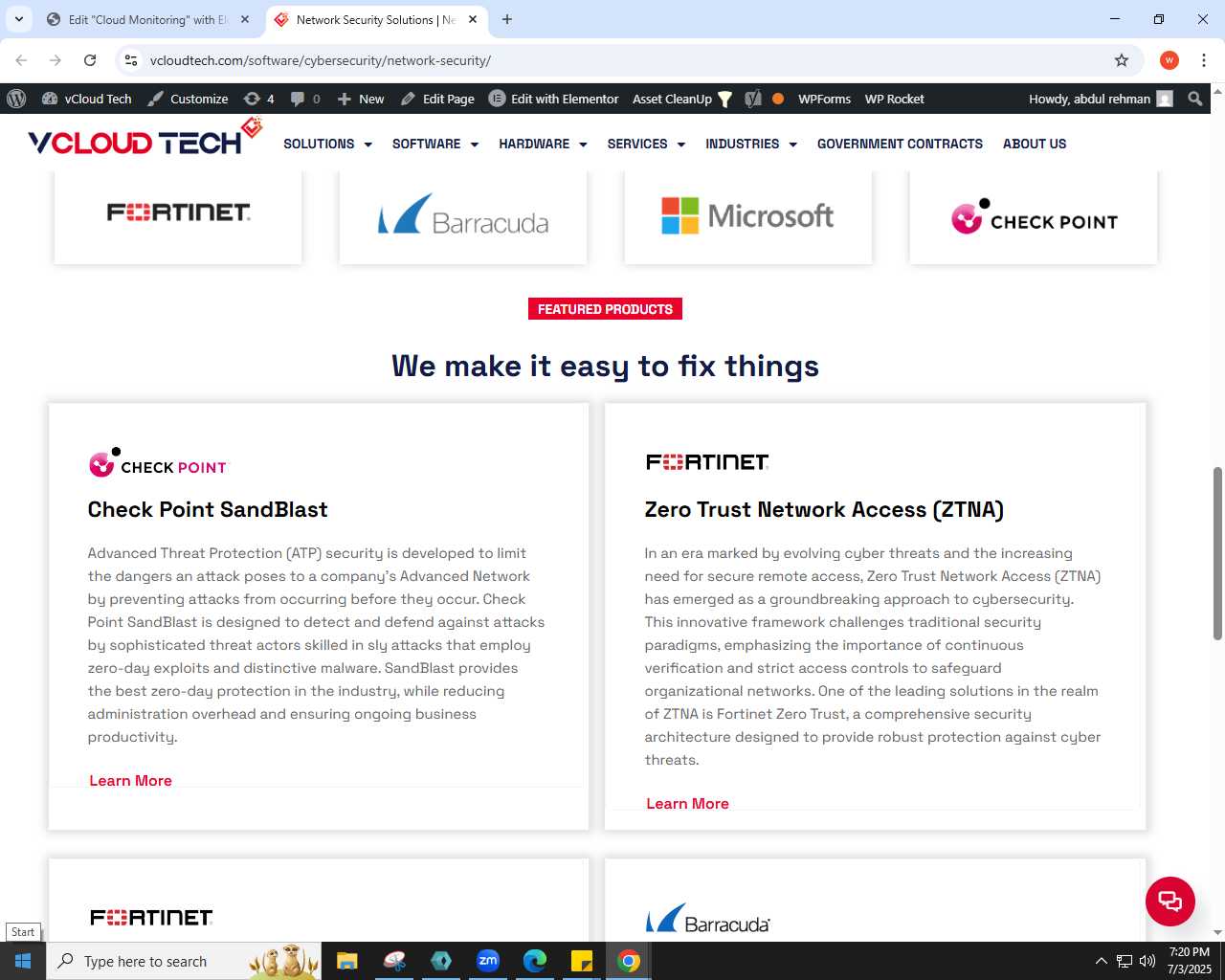Screen dimensions: 1225x980
Task: Click the admin bar search magnifier
Action: 1195,99
